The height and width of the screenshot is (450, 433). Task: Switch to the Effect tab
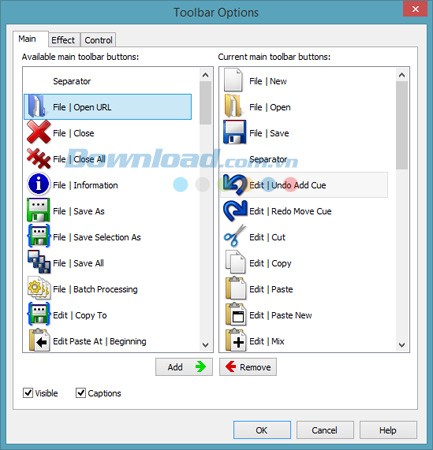tap(63, 40)
